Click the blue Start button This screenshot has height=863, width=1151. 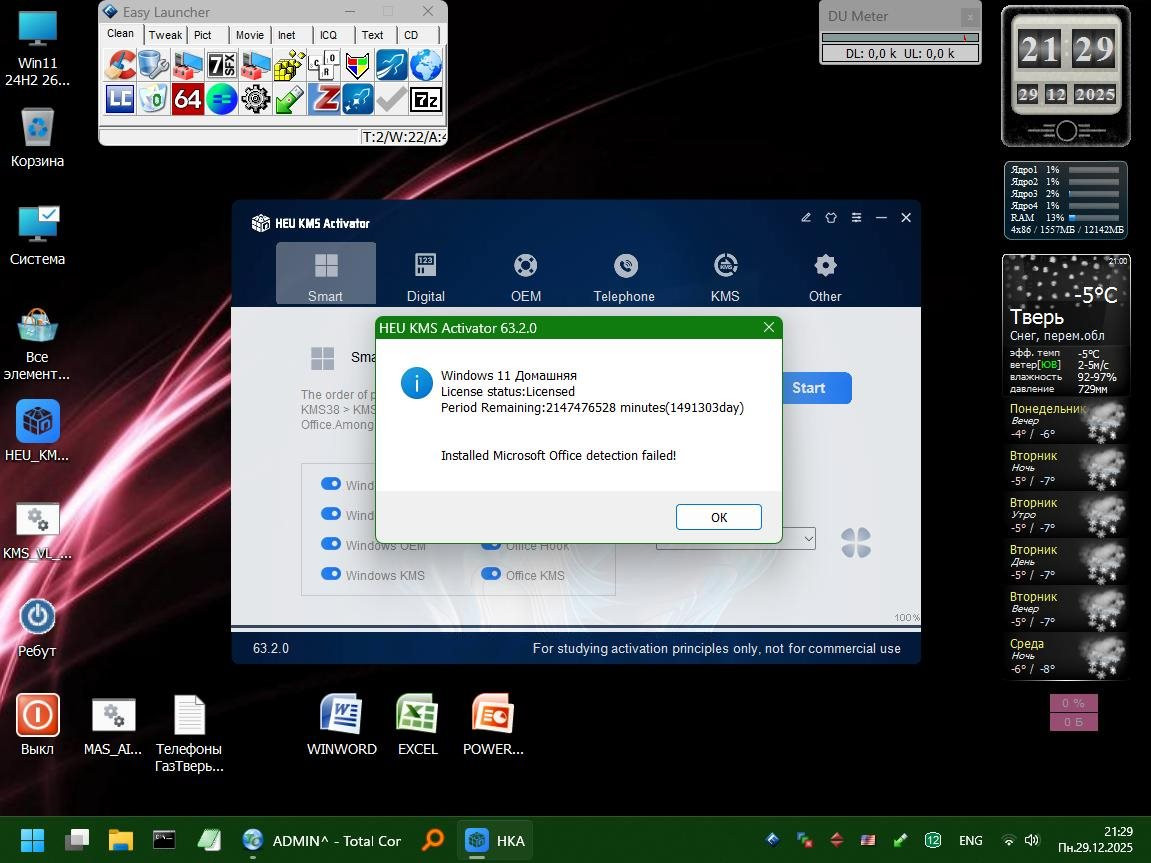tap(815, 388)
